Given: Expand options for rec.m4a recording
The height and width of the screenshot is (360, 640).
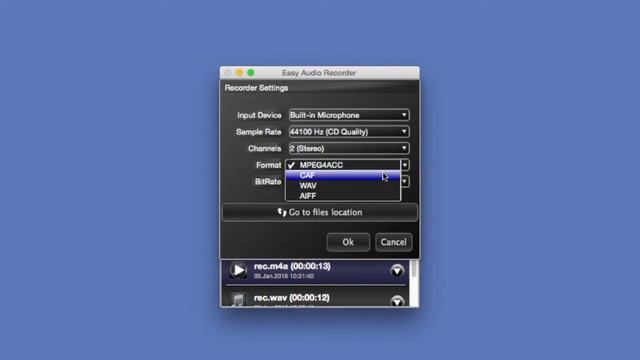Looking at the screenshot, I should (x=397, y=271).
